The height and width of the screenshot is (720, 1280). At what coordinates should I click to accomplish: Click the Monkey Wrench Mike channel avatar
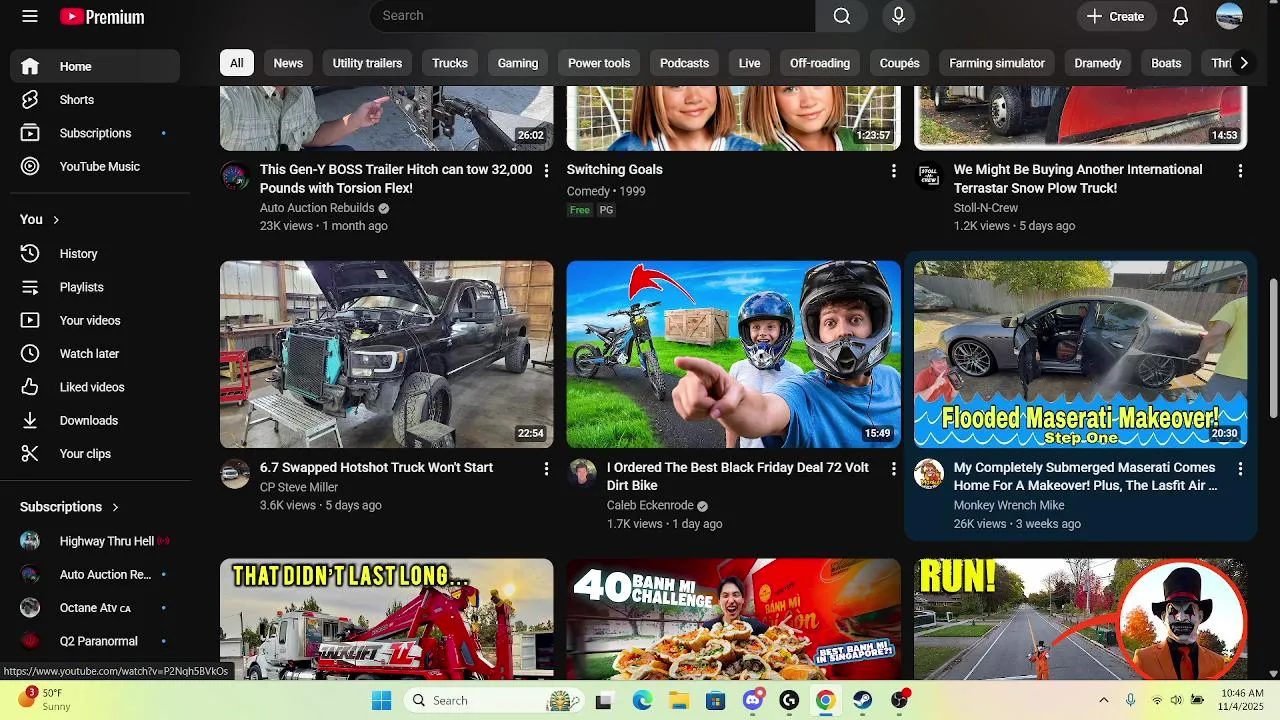coord(928,474)
